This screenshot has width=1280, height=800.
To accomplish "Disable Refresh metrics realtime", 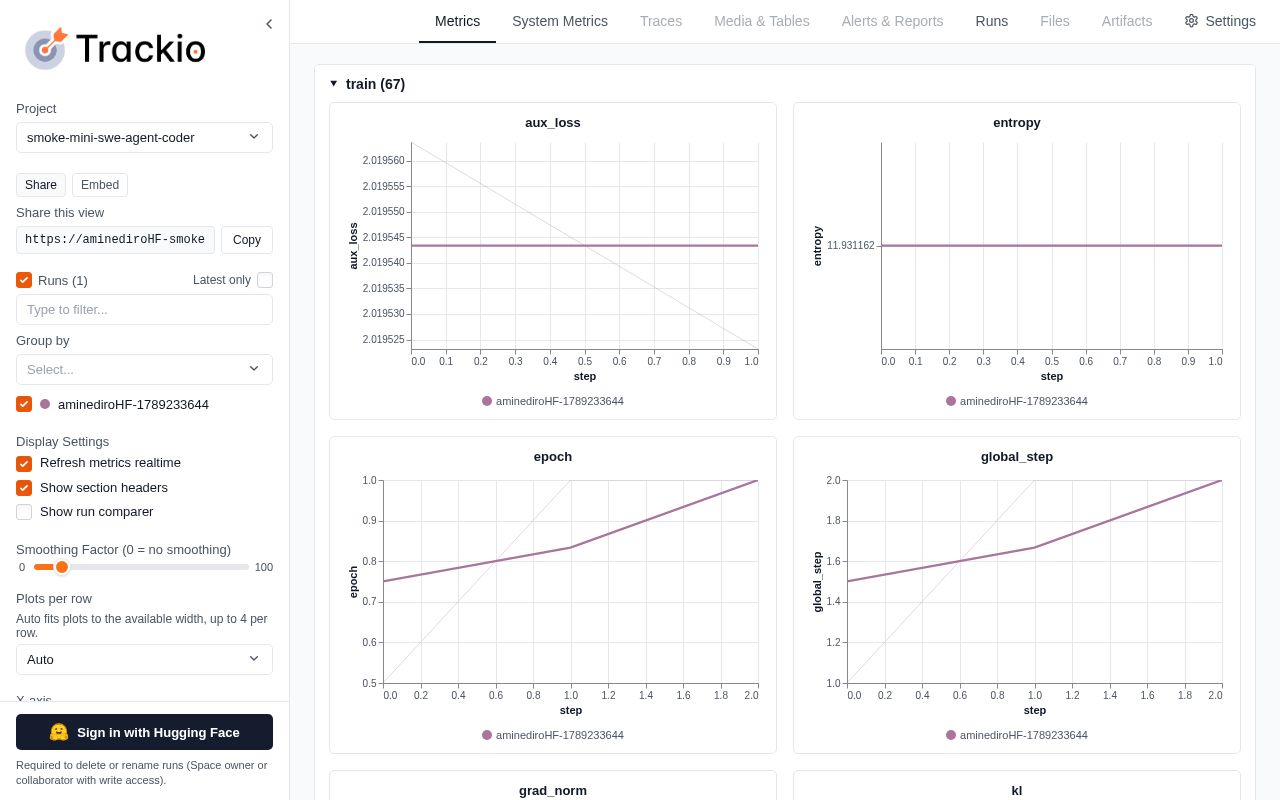I will point(24,463).
